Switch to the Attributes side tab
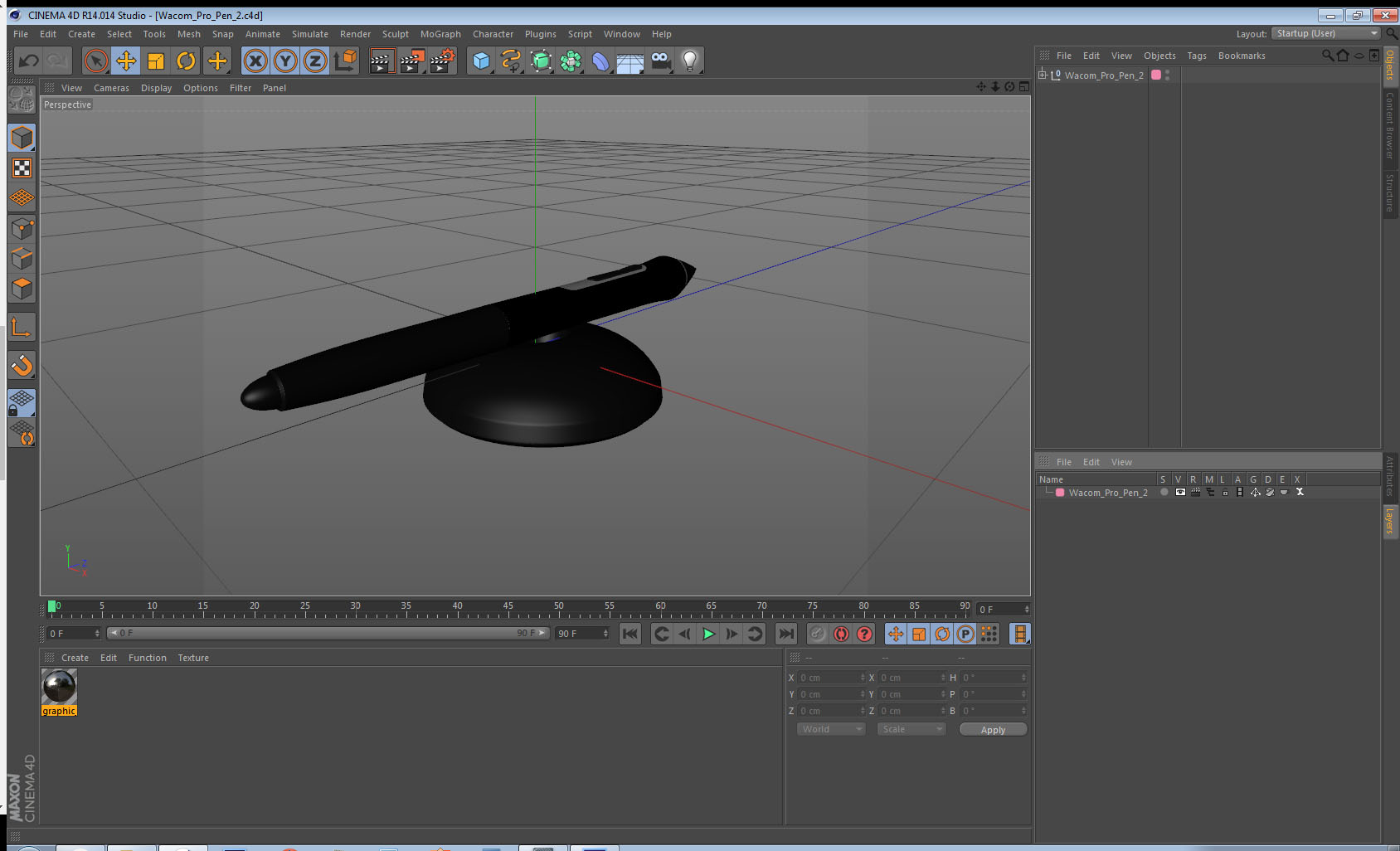The width and height of the screenshot is (1400, 851). (1390, 475)
